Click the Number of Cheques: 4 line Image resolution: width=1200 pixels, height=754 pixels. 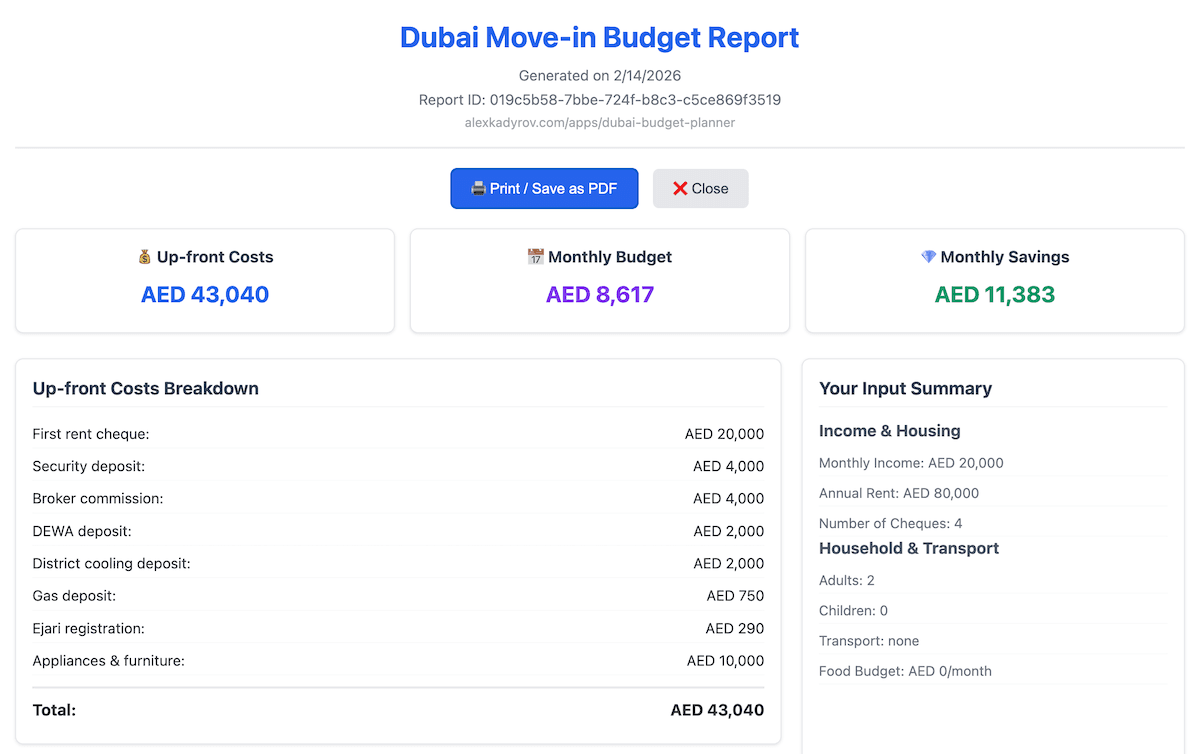coord(891,523)
